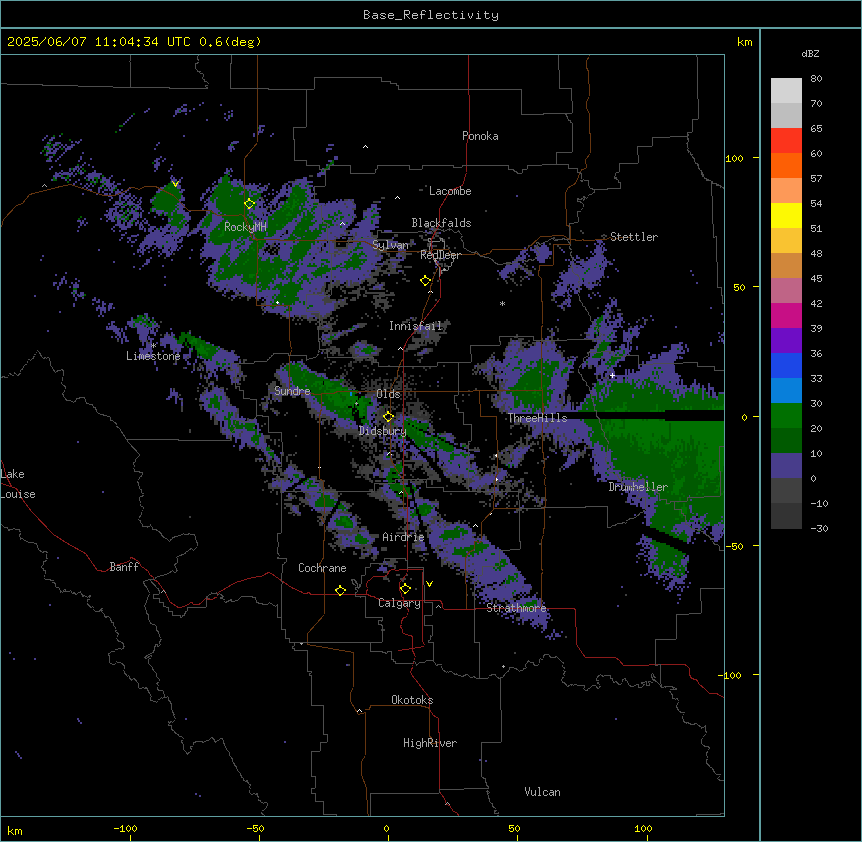Click the HighRiver label

[x=430, y=743]
